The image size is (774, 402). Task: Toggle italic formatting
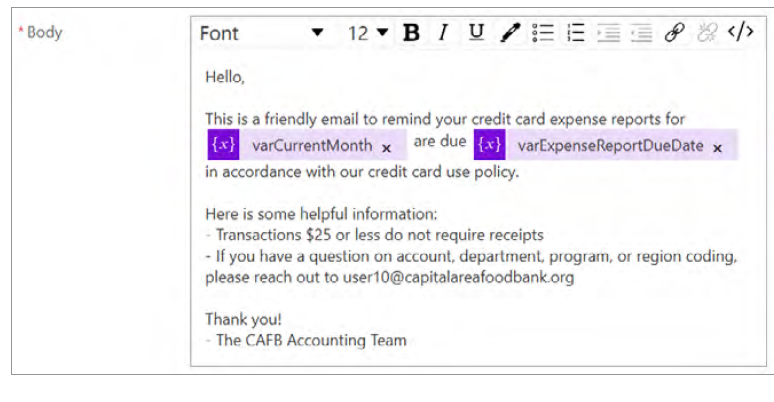coord(443,33)
